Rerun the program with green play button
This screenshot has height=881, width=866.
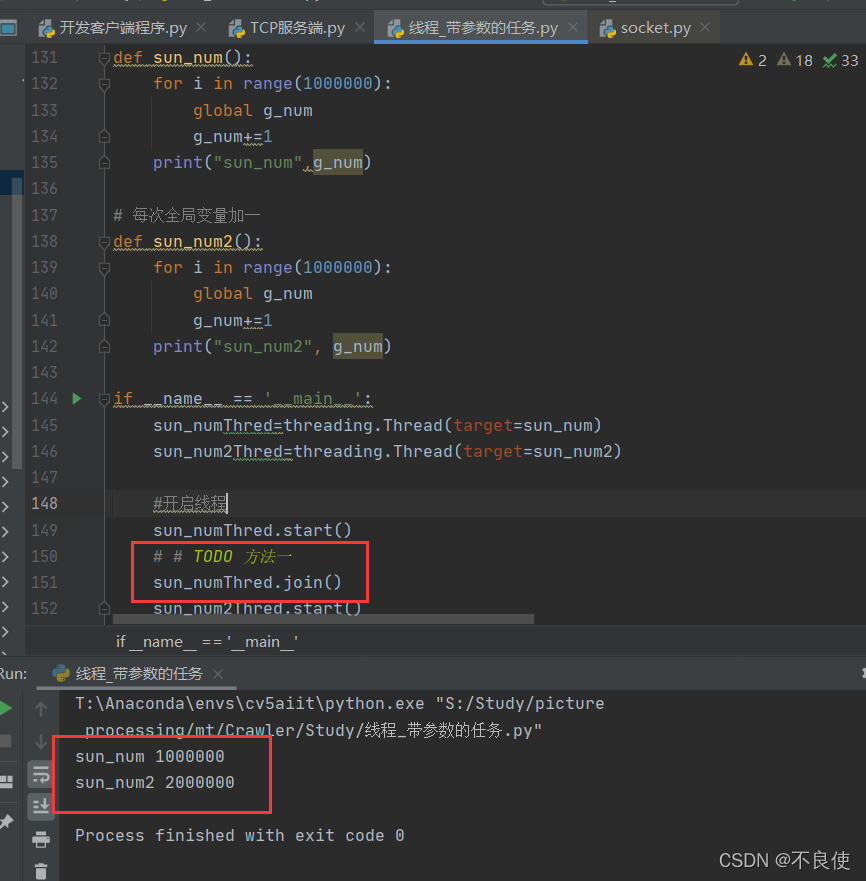[x=6, y=708]
